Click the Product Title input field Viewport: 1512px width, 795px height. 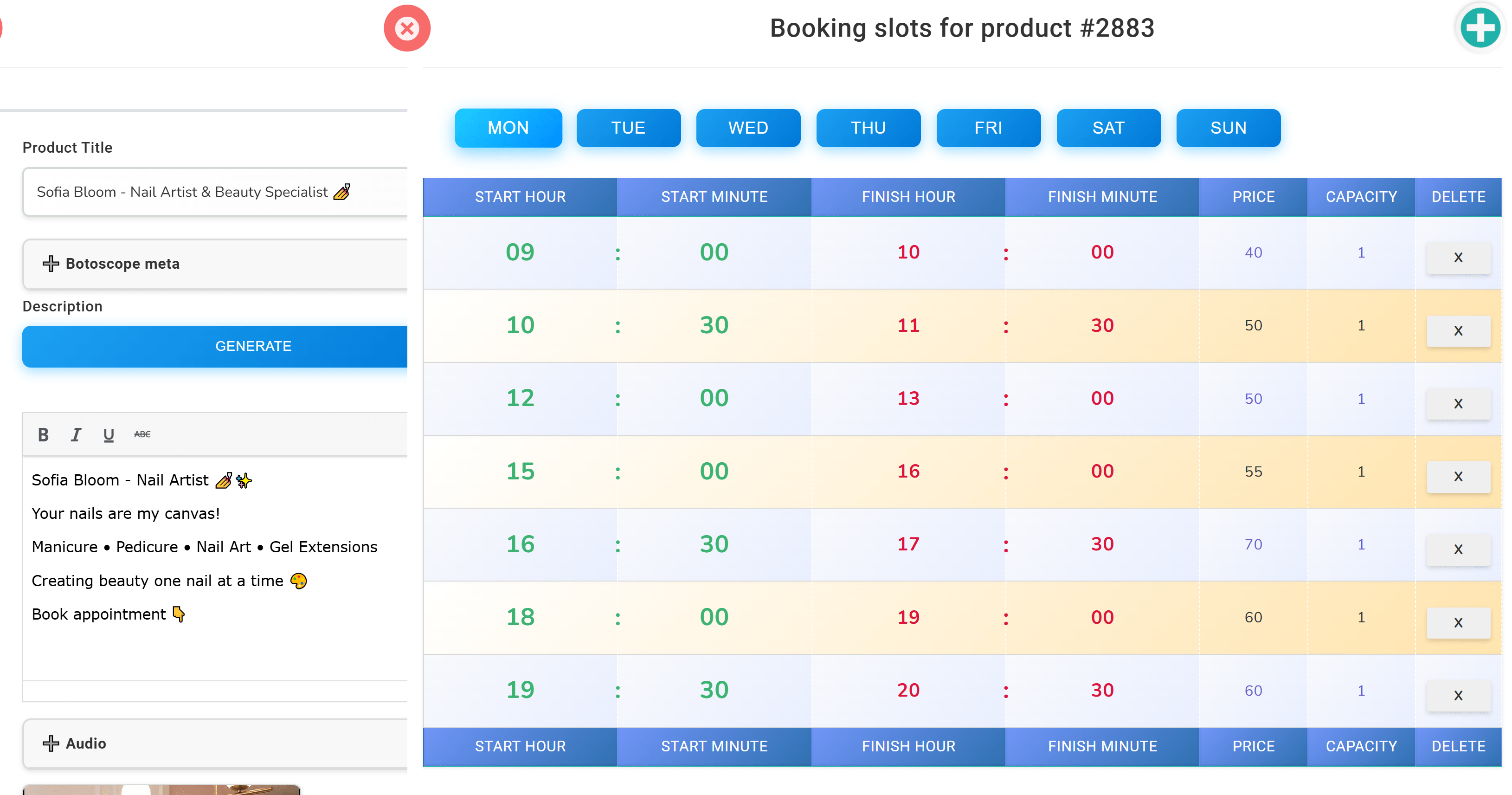coord(215,191)
